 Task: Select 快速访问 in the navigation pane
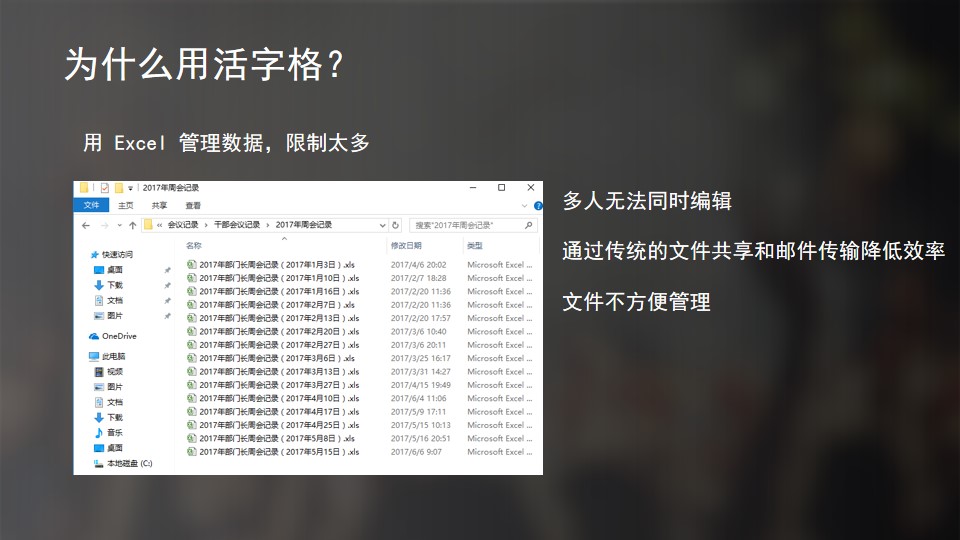(117, 254)
